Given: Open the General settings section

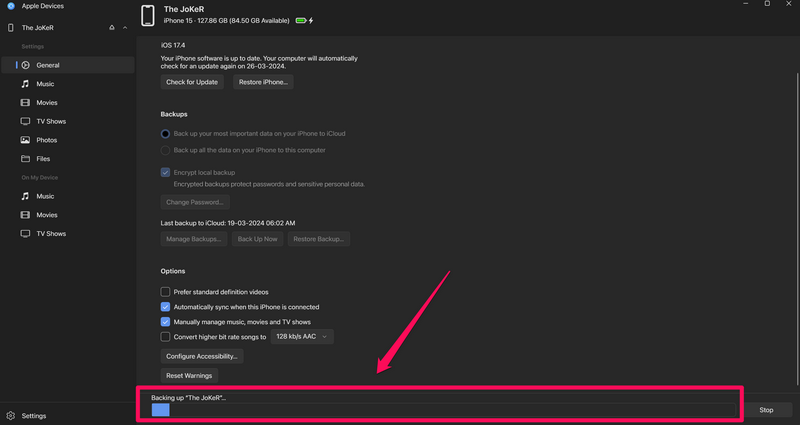Looking at the screenshot, I should pyautogui.click(x=68, y=65).
